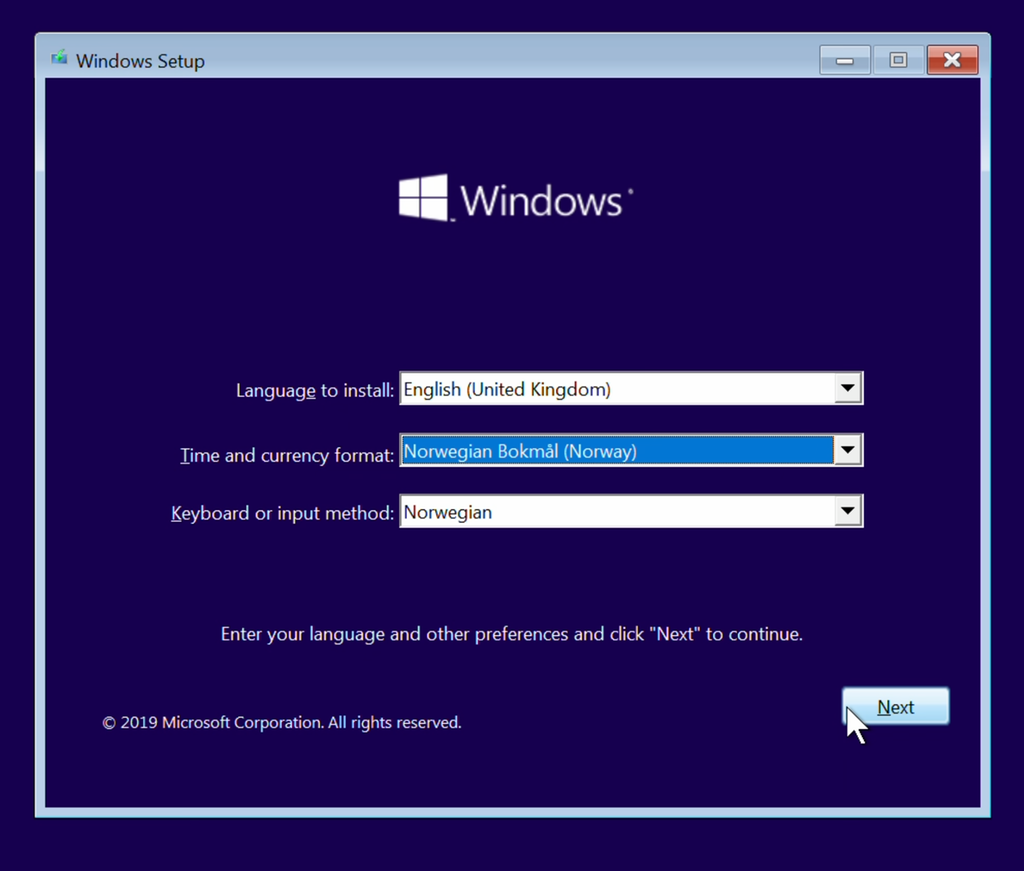Expand the Time and currency format arrow
Viewport: 1024px width, 871px height.
[848, 450]
